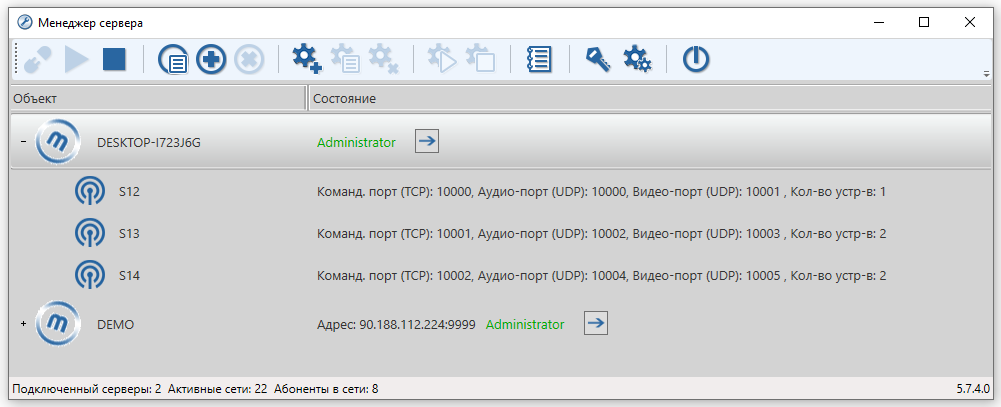Click the play triangle toolbar icon
1001x407 pixels.
(77, 60)
